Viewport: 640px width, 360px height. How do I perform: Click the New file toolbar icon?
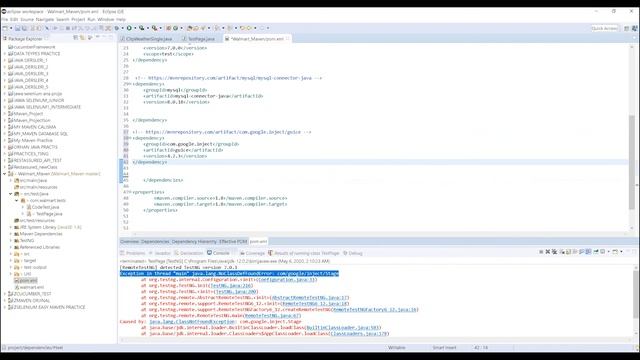[5, 28]
